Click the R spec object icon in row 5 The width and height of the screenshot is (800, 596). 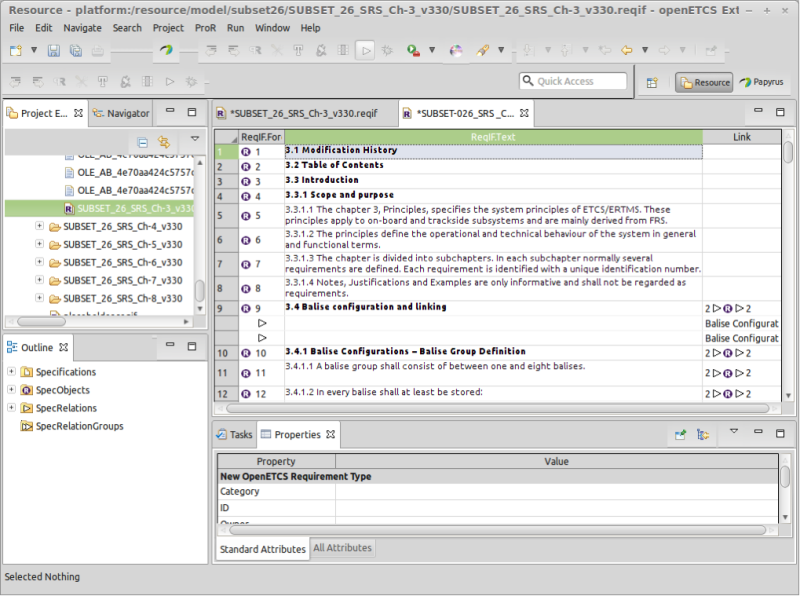point(246,216)
